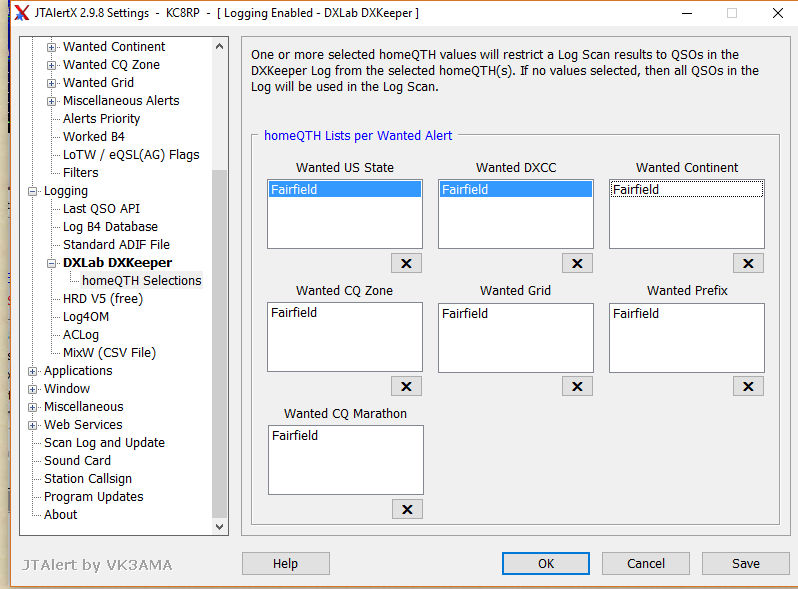Open Standard ADIF File settings

[x=116, y=244]
